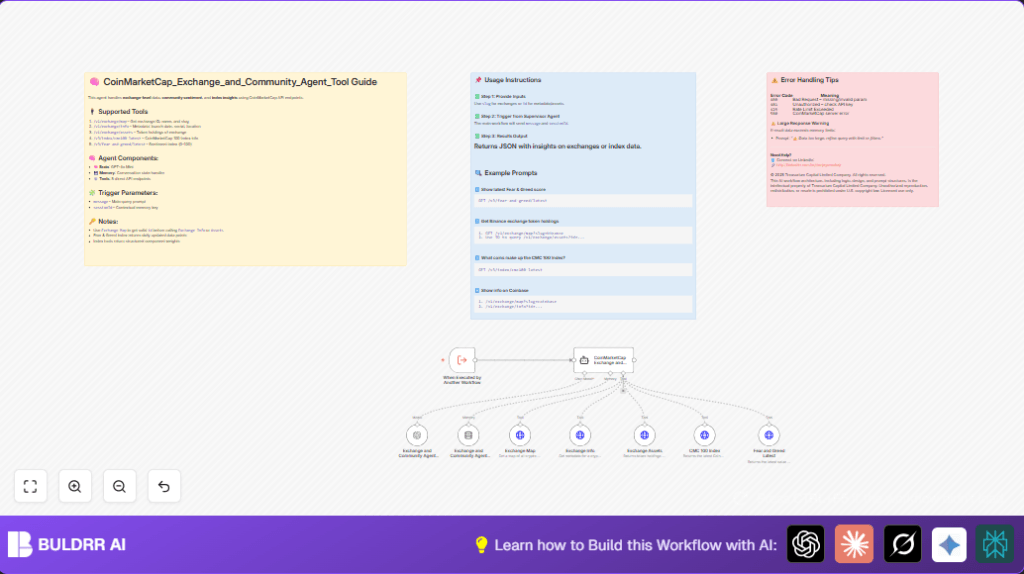Select the When Executed by Another Workflow trigger node
Viewport: 1024px width, 574px height.
[x=462, y=360]
